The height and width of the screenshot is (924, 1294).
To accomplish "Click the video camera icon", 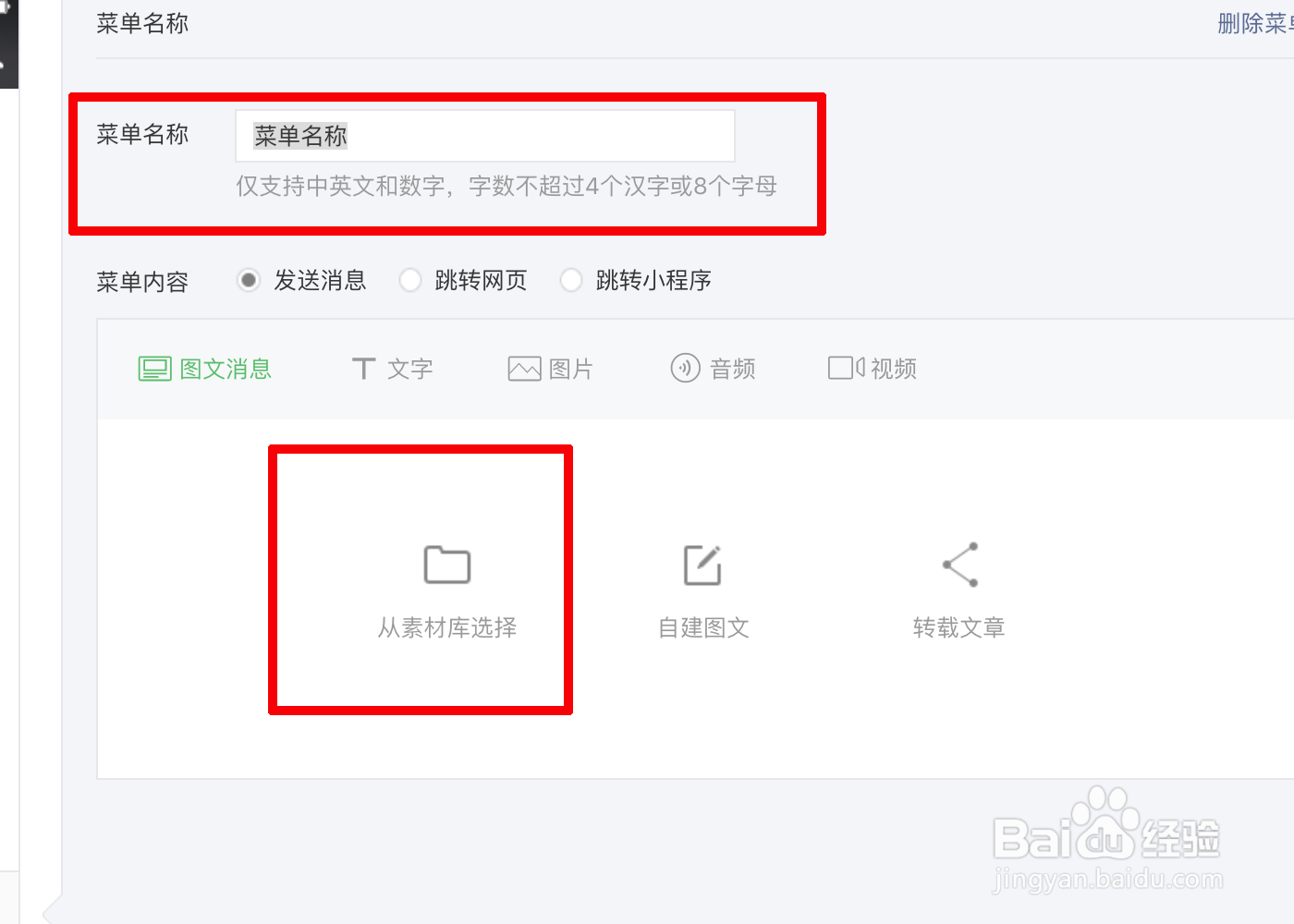I will point(846,369).
